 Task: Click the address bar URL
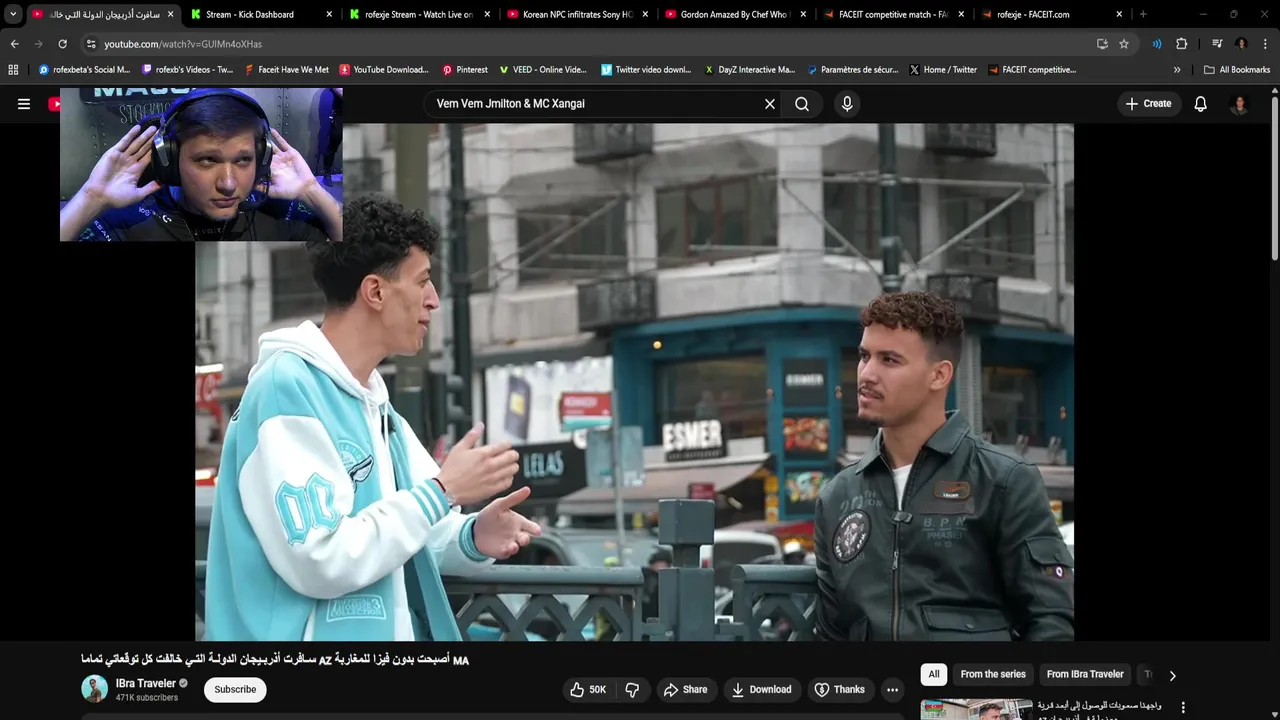tap(183, 44)
